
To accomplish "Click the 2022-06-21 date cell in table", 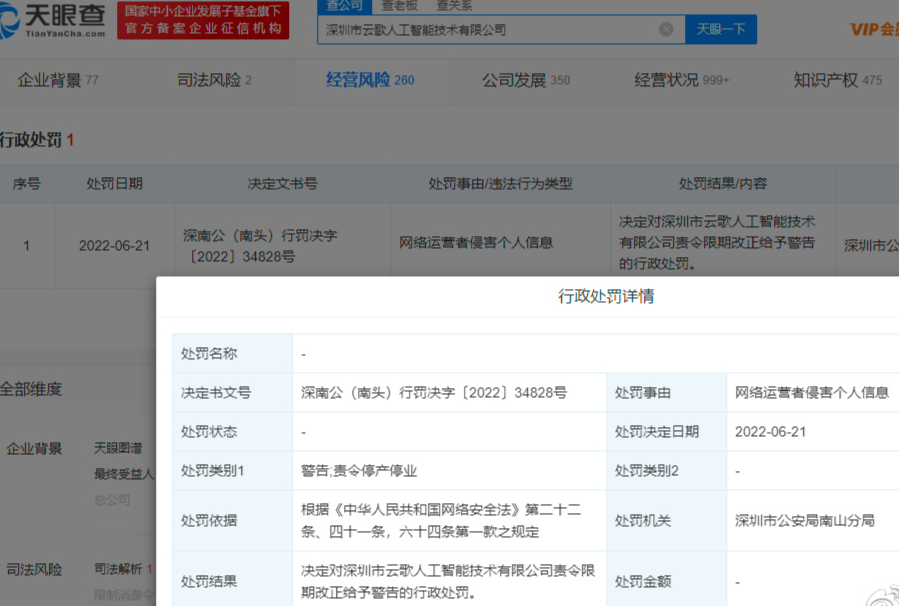I will click(x=115, y=246).
